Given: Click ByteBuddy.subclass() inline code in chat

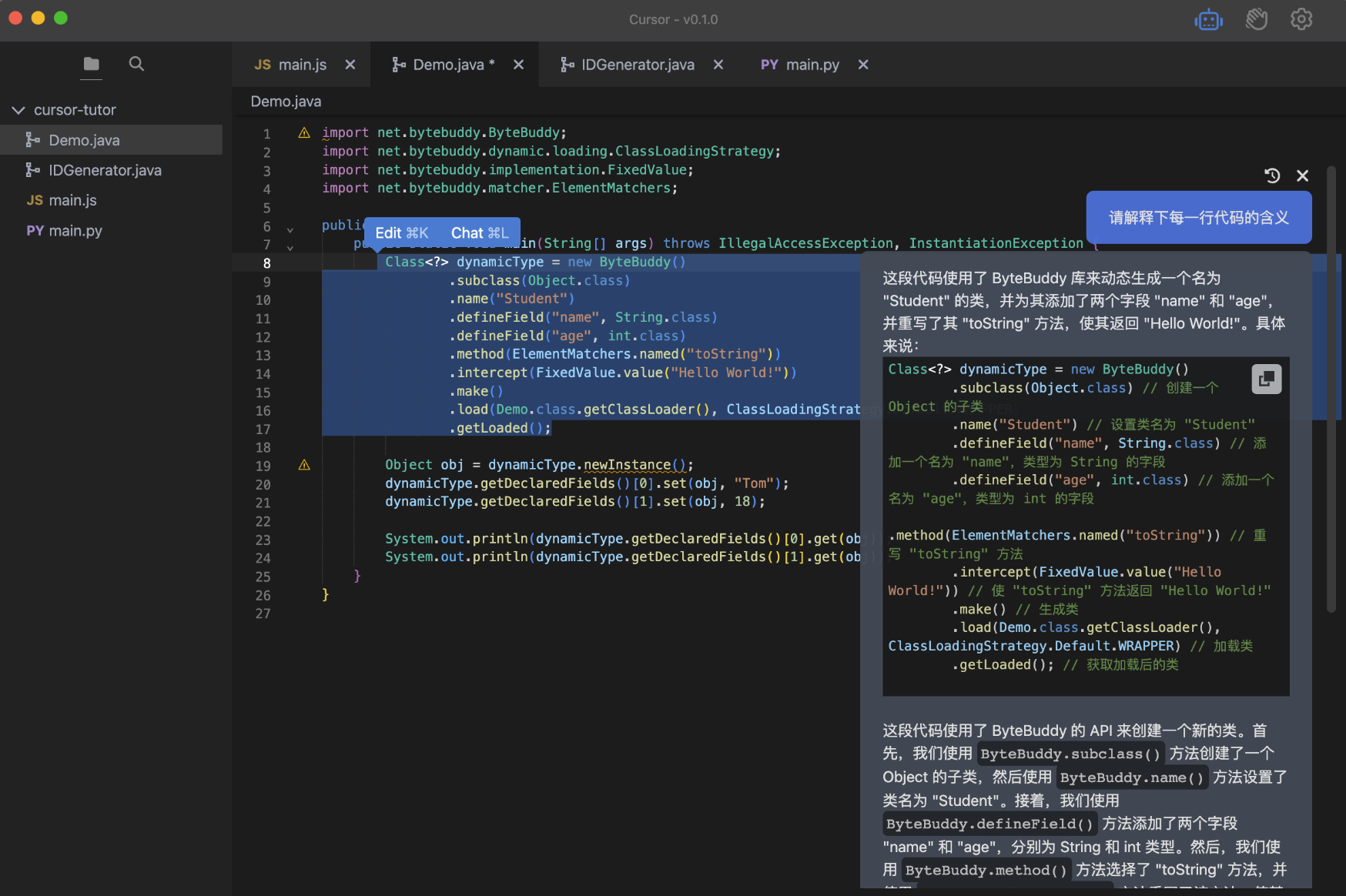Looking at the screenshot, I should (x=1070, y=754).
